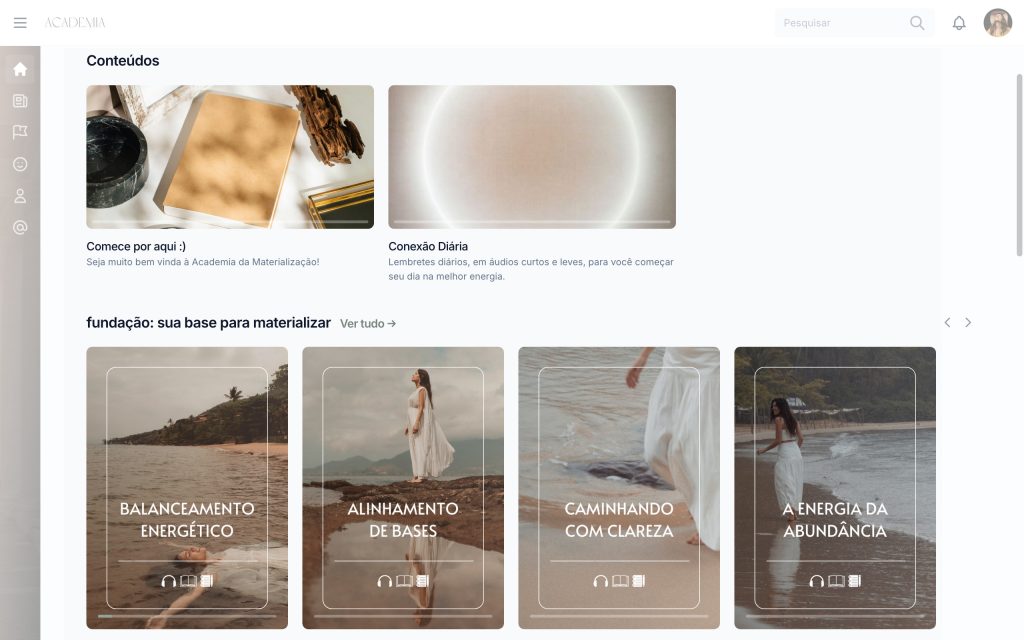This screenshot has height=640, width=1024.
Task: Click the vertical page scrollbar
Action: tap(1019, 165)
